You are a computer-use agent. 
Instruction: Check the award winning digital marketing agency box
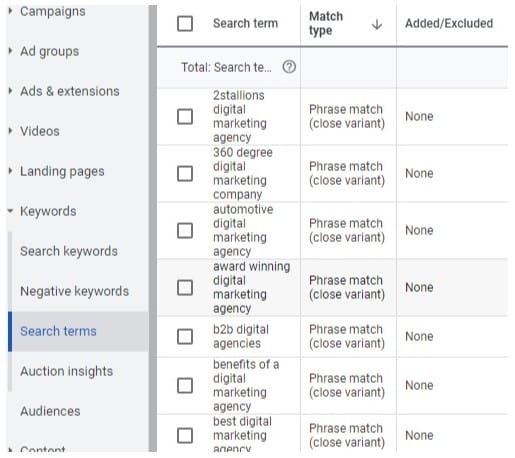coord(185,287)
